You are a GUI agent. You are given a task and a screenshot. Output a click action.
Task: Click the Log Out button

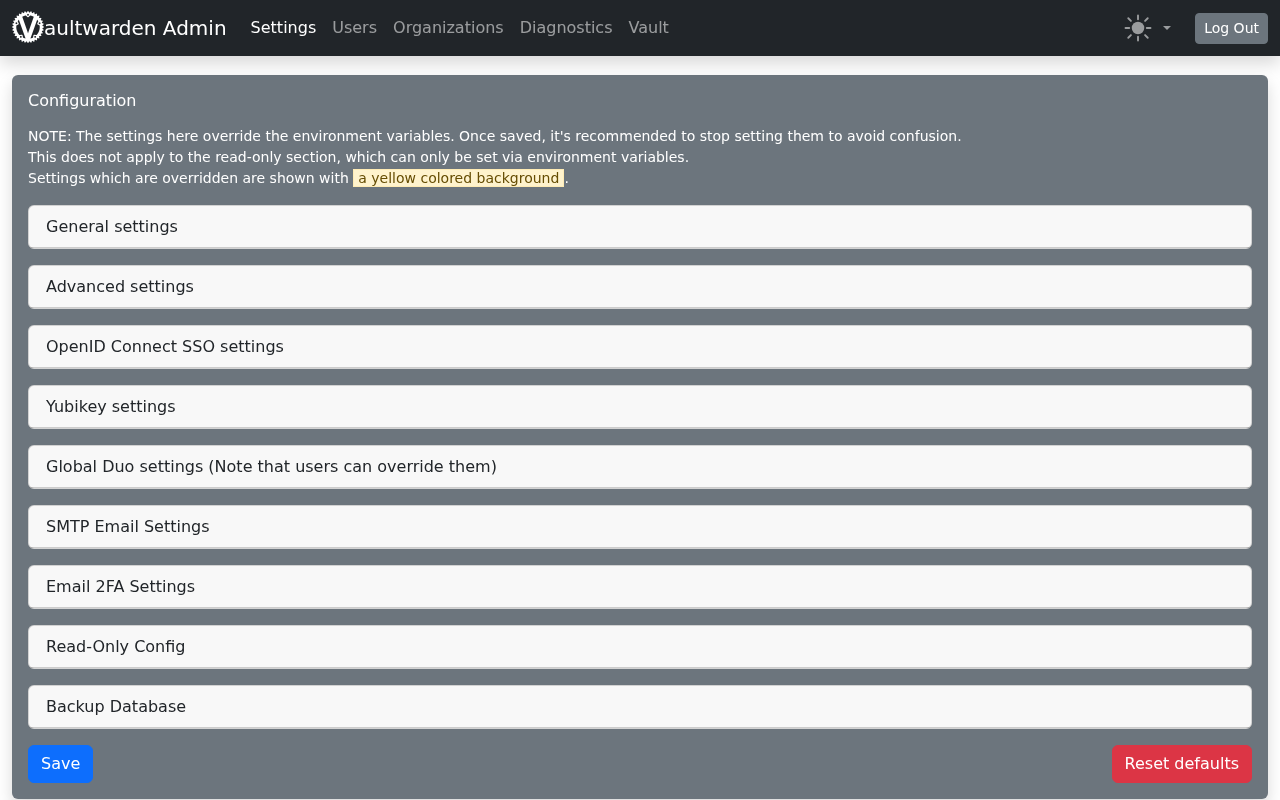click(x=1231, y=28)
